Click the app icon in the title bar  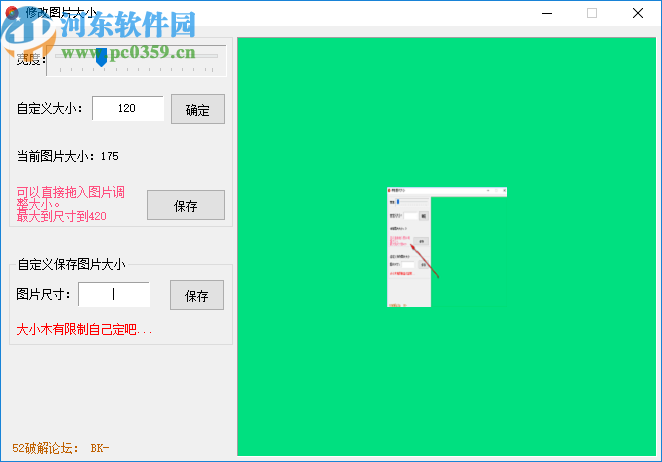[12, 13]
